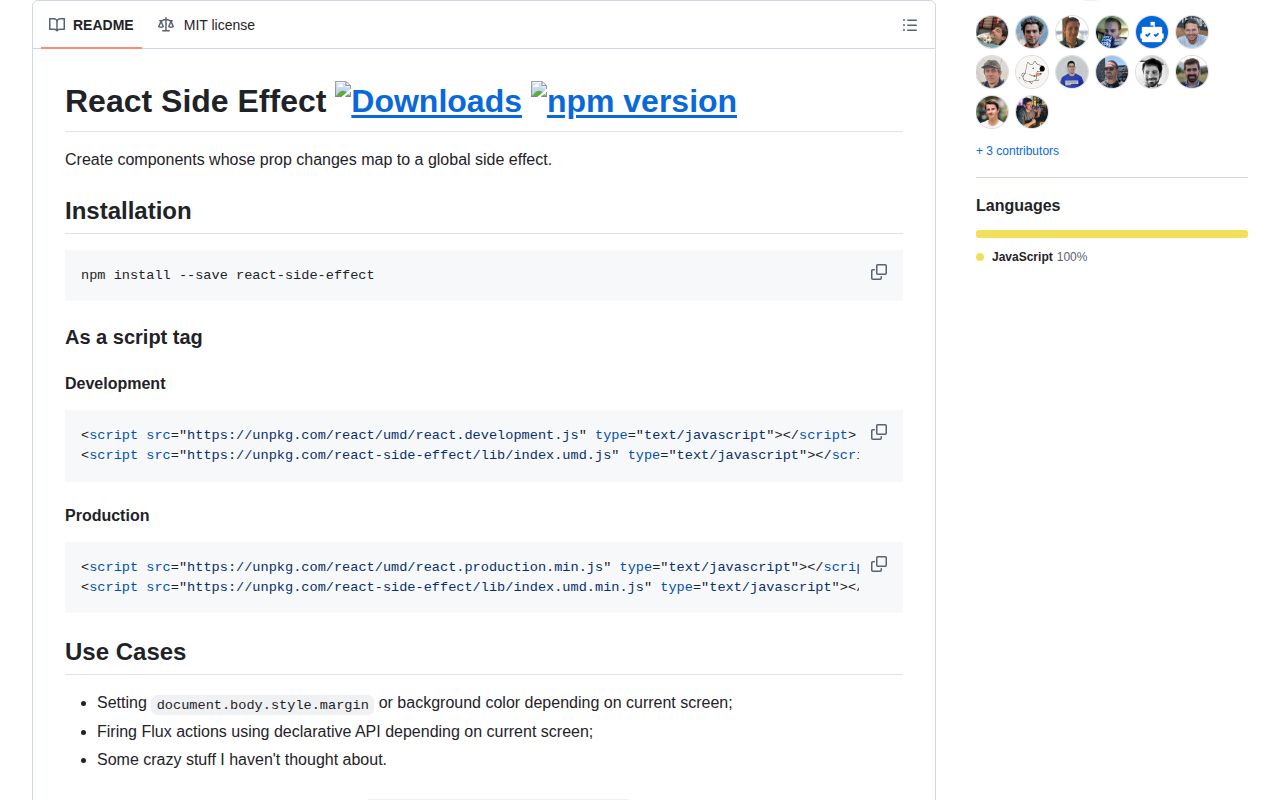The width and height of the screenshot is (1280, 800).
Task: Click the 'Firing Flux actions' bullet item
Action: pyautogui.click(x=345, y=731)
